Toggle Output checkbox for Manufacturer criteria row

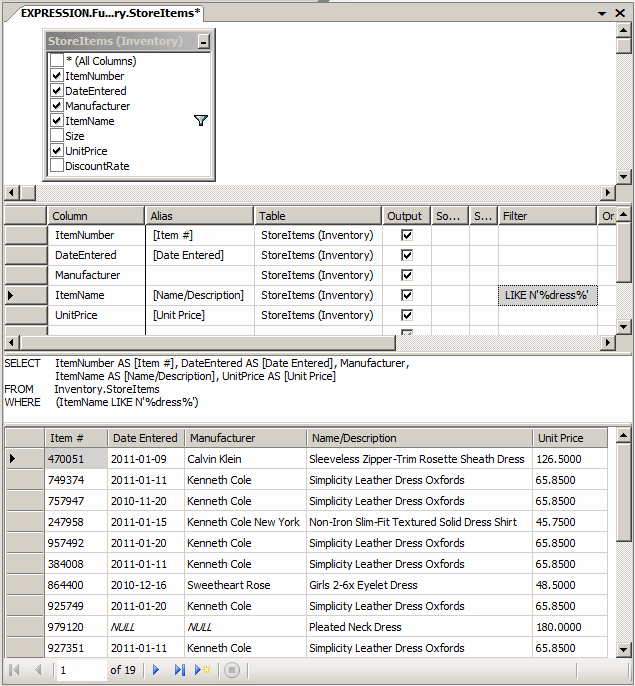[407, 275]
